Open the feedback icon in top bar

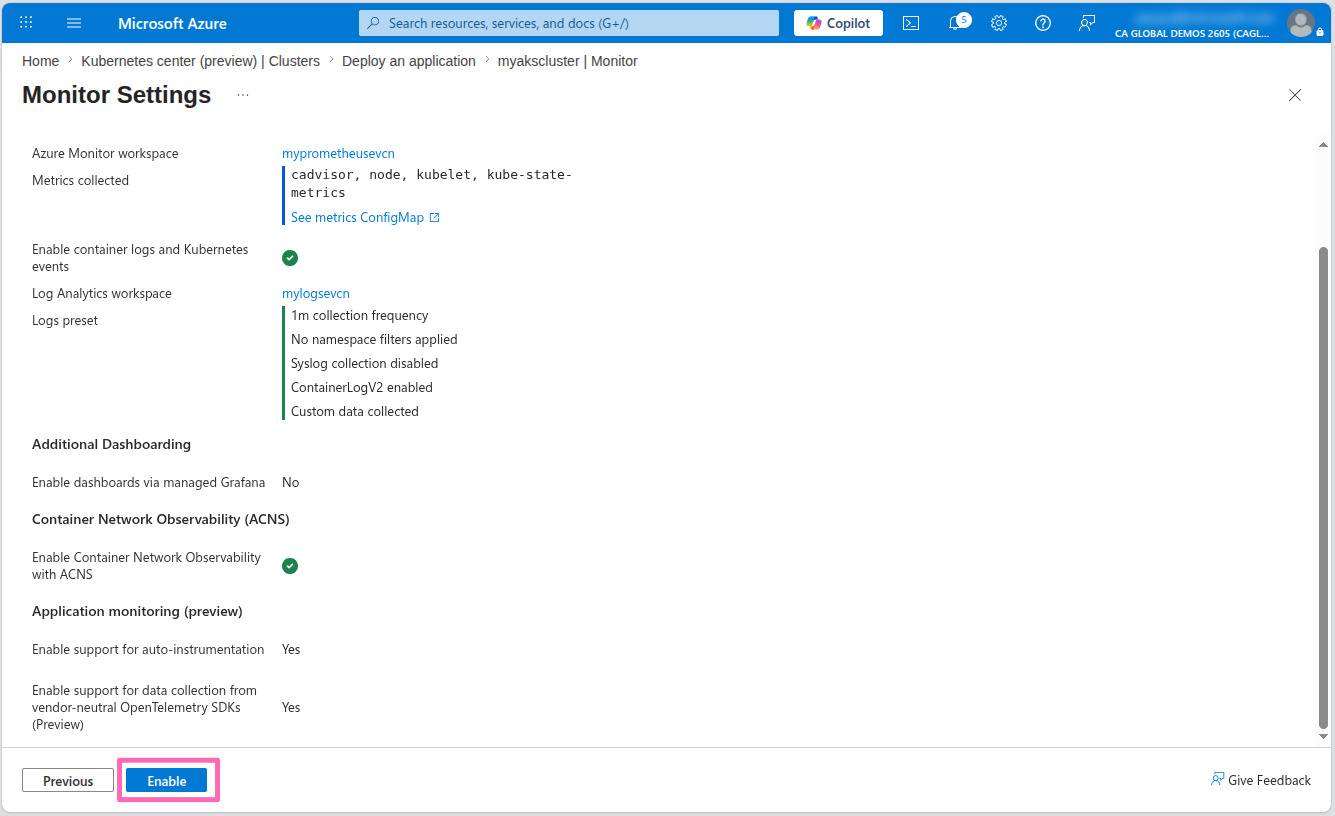(1087, 23)
